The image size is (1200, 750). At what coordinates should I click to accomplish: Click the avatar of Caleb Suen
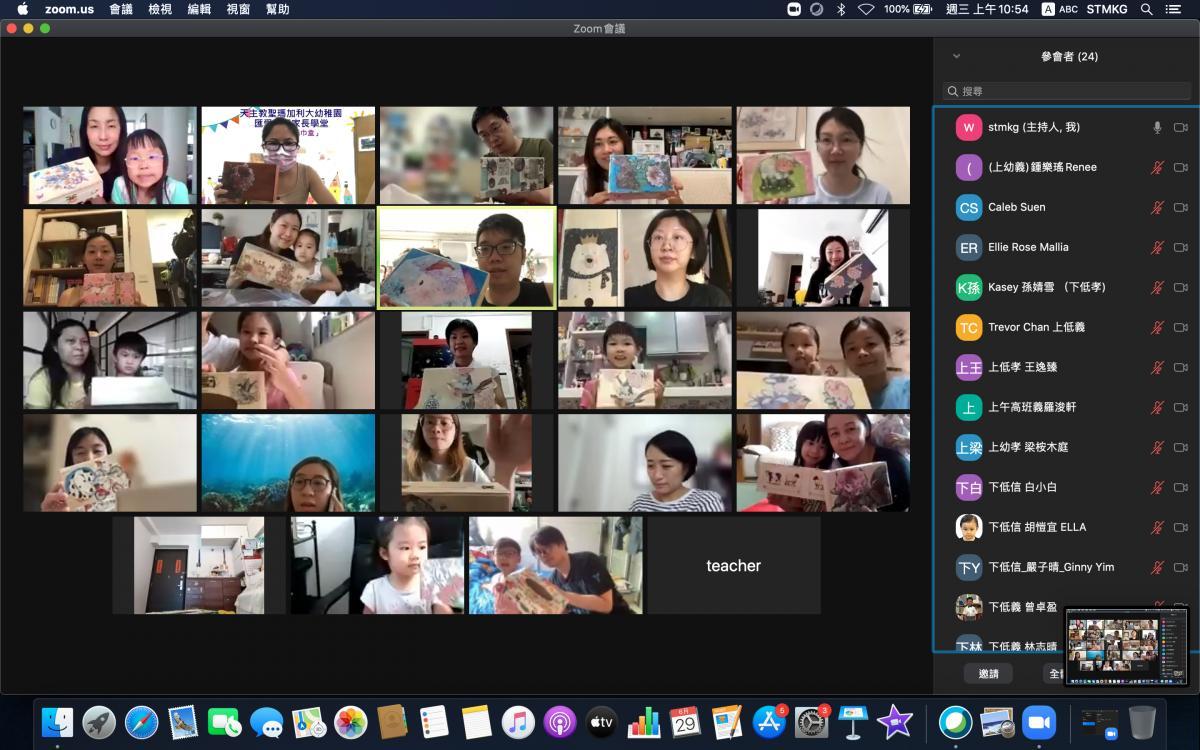point(968,207)
